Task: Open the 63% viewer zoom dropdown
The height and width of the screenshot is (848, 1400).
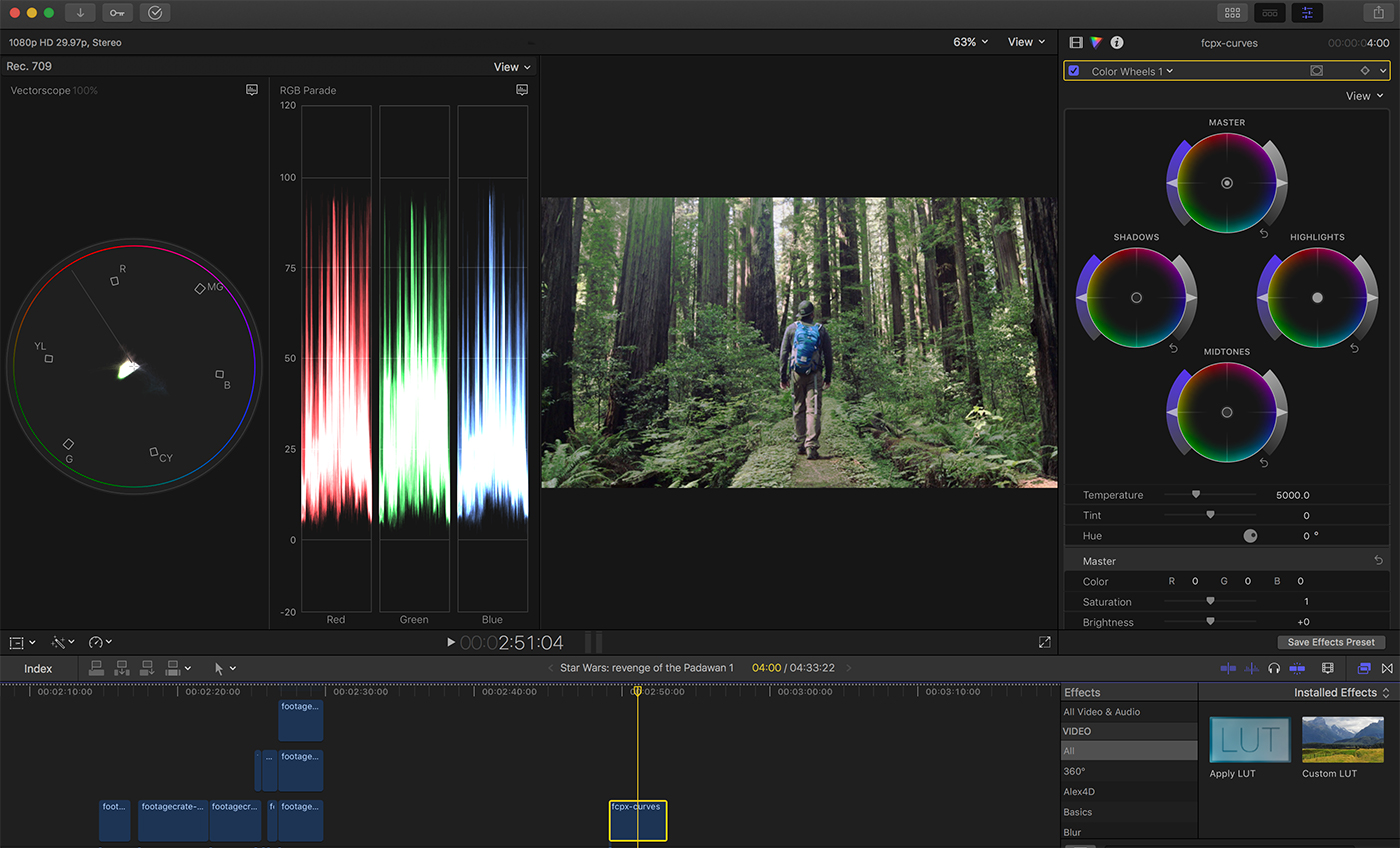Action: pos(967,42)
